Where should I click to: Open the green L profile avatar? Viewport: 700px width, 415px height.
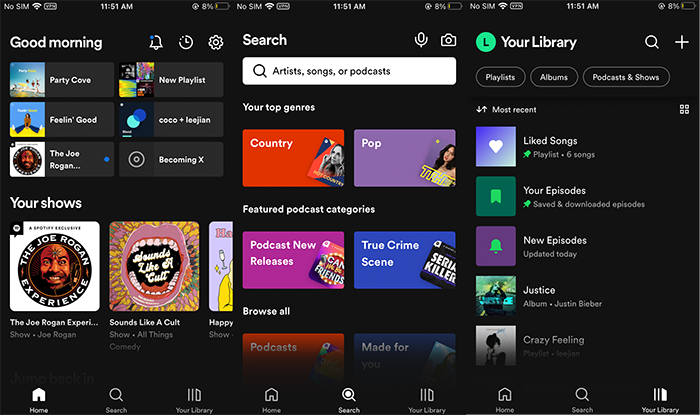click(x=485, y=42)
